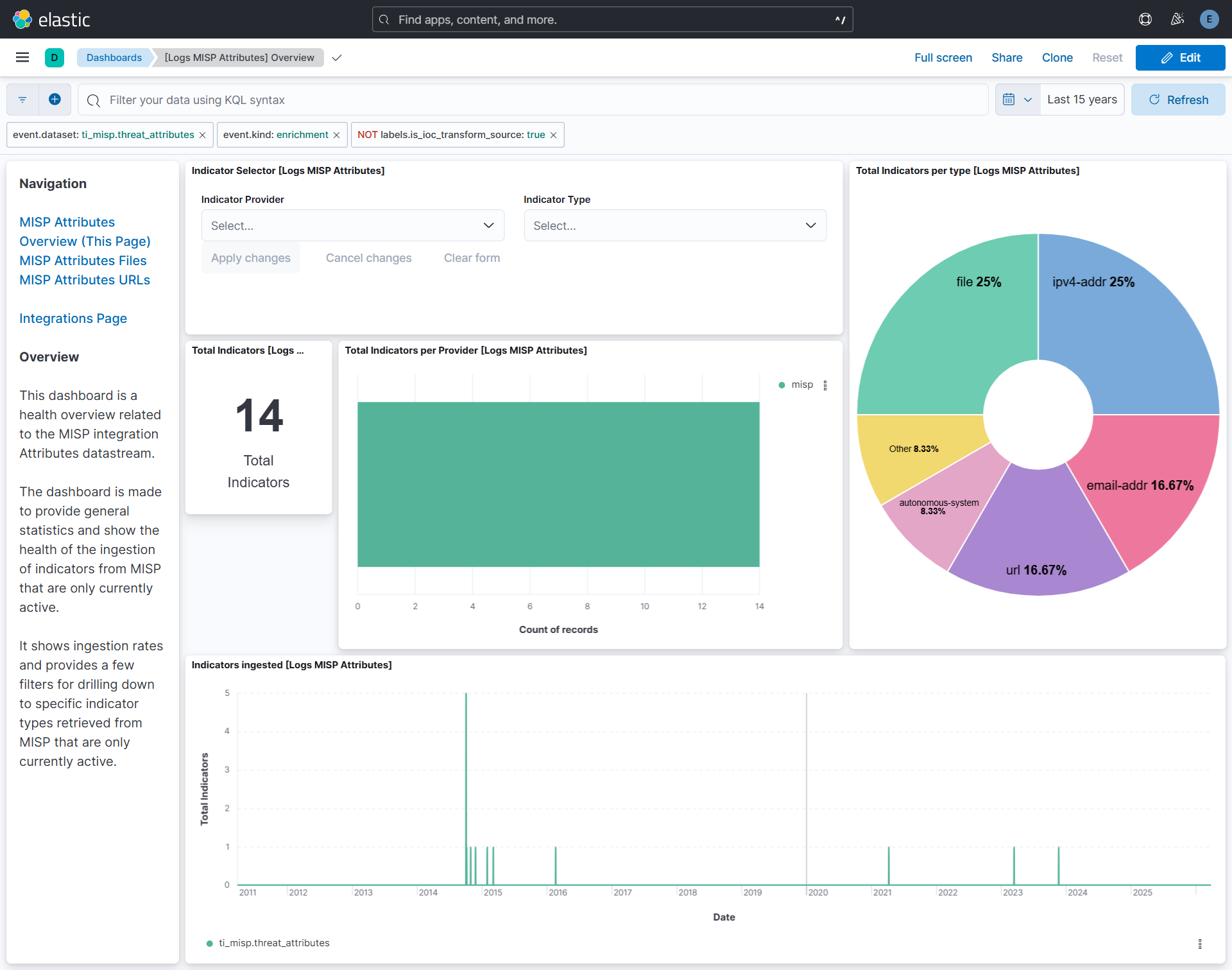The image size is (1232, 970).
Task: Open the MISP Attributes Files link
Action: (83, 260)
